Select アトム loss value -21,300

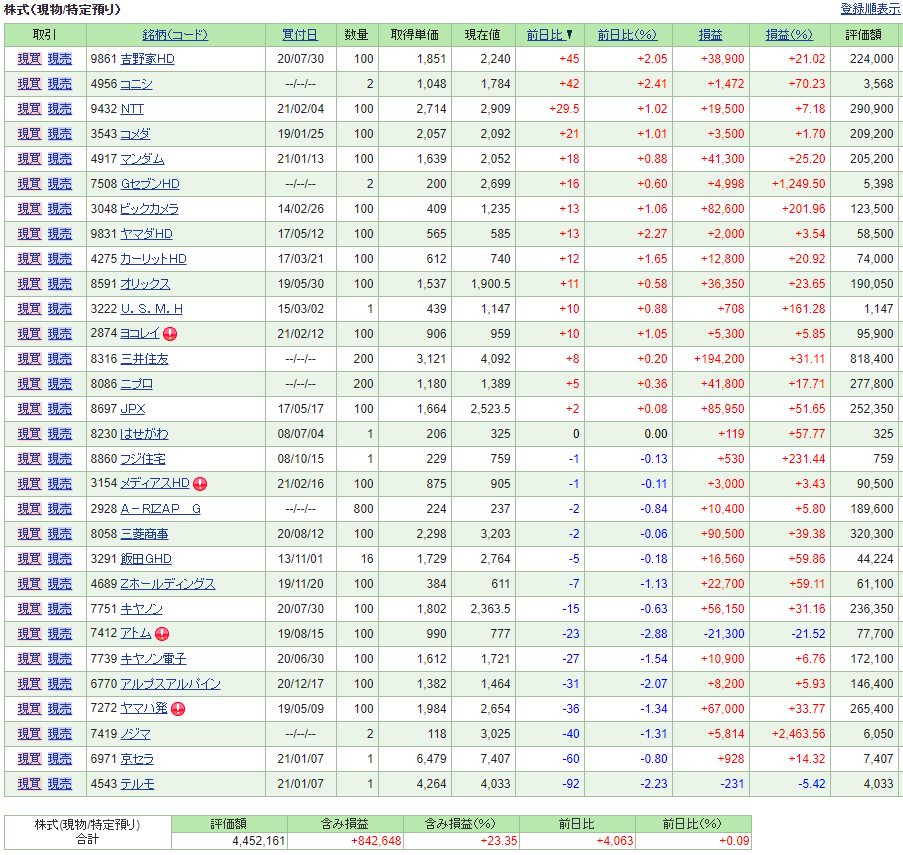tap(724, 634)
